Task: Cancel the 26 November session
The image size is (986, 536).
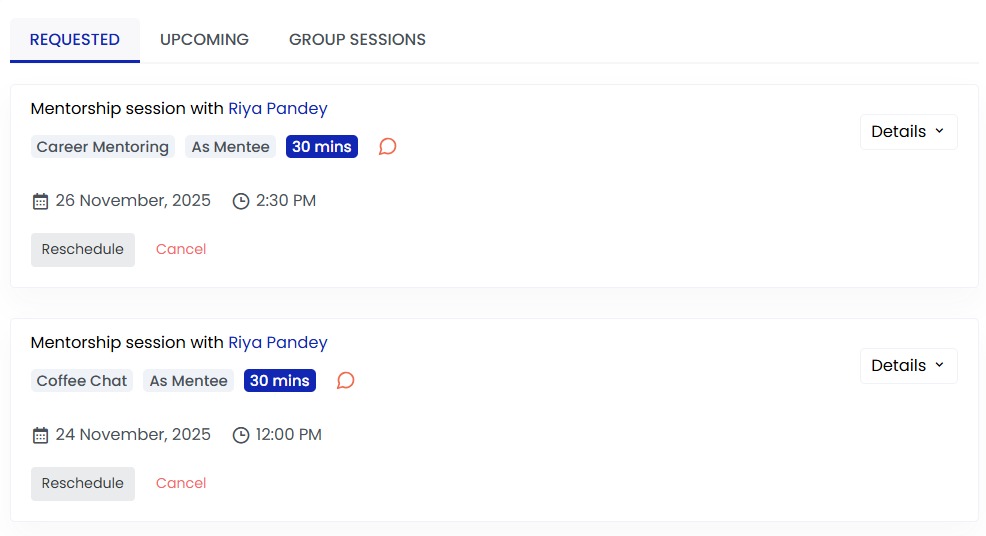Action: pyautogui.click(x=181, y=249)
